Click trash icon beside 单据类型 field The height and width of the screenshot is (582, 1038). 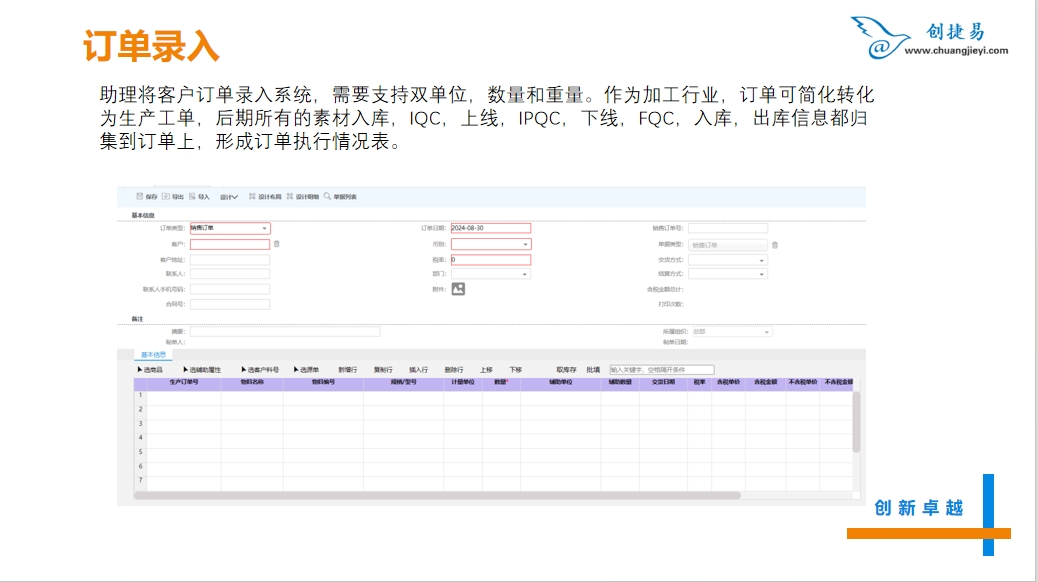(774, 245)
